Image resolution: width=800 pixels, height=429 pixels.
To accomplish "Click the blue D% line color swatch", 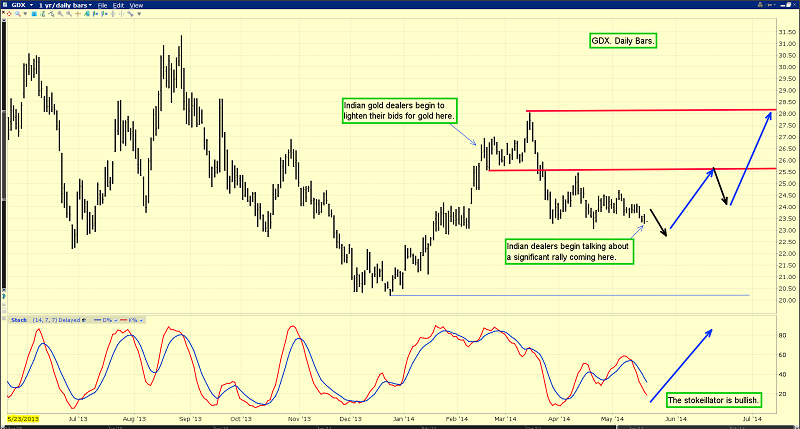I will point(97,320).
